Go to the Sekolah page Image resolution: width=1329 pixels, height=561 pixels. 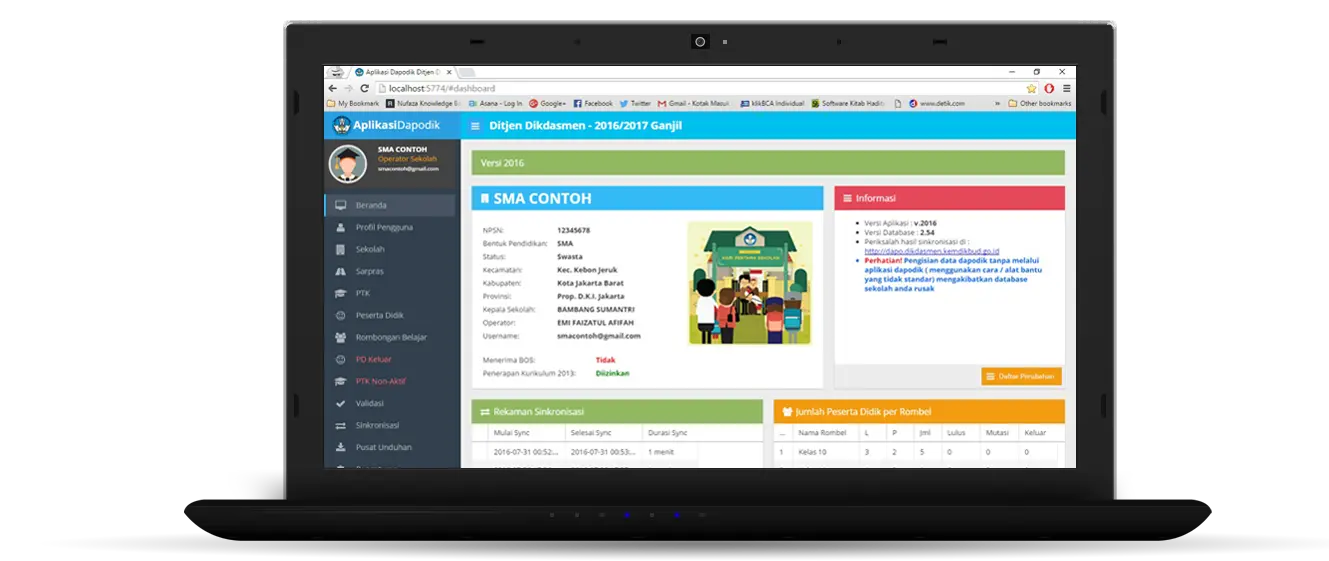coord(369,249)
